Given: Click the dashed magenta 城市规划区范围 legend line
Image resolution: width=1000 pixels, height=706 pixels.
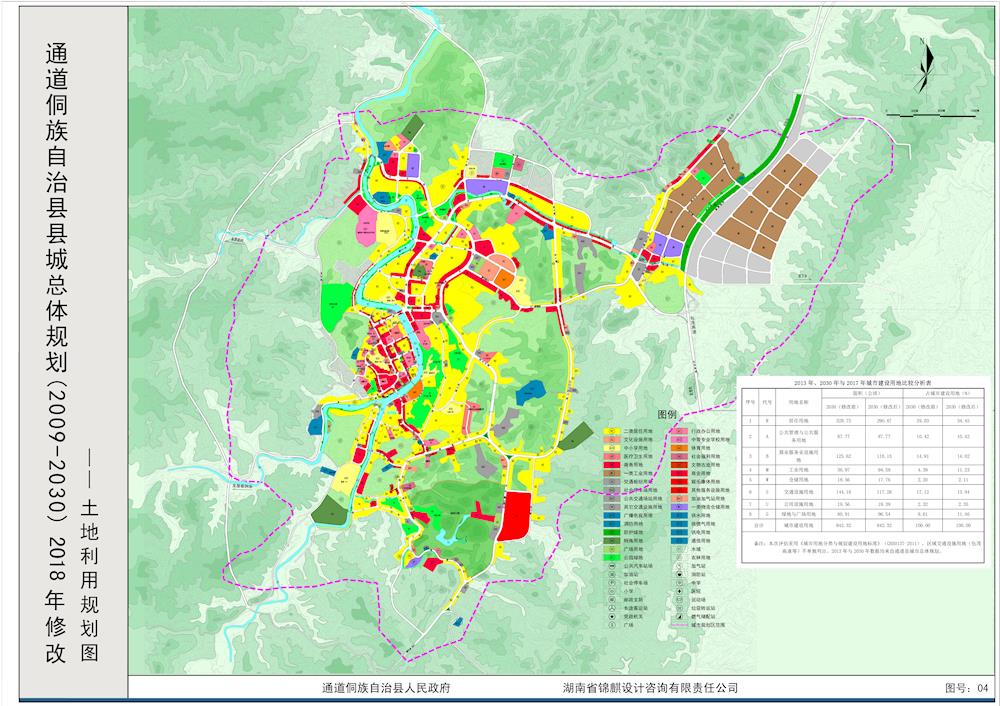Looking at the screenshot, I should coord(680,625).
